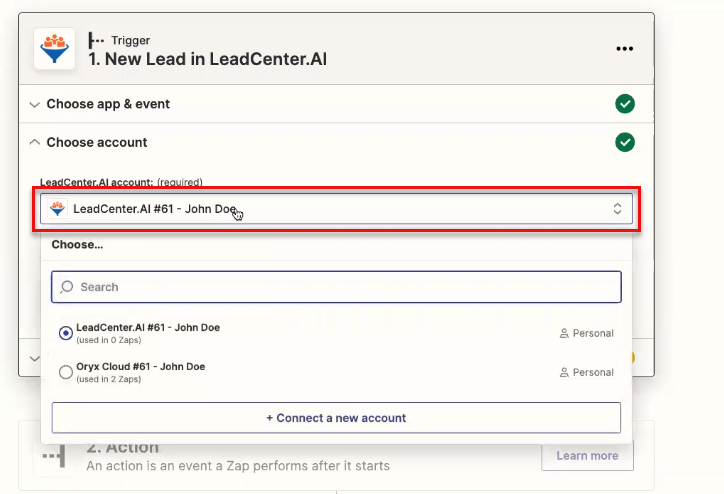Click the 'Choose app & event' heading text
Viewport: 724px width, 494px height.
point(108,104)
